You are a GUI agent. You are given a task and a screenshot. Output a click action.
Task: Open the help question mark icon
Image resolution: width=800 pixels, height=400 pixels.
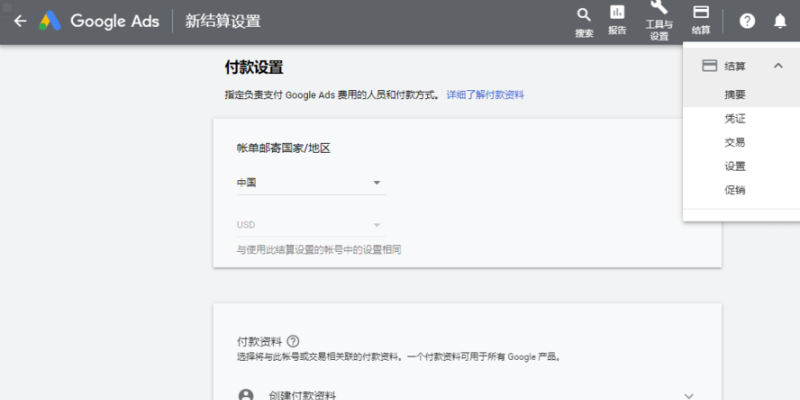point(747,21)
